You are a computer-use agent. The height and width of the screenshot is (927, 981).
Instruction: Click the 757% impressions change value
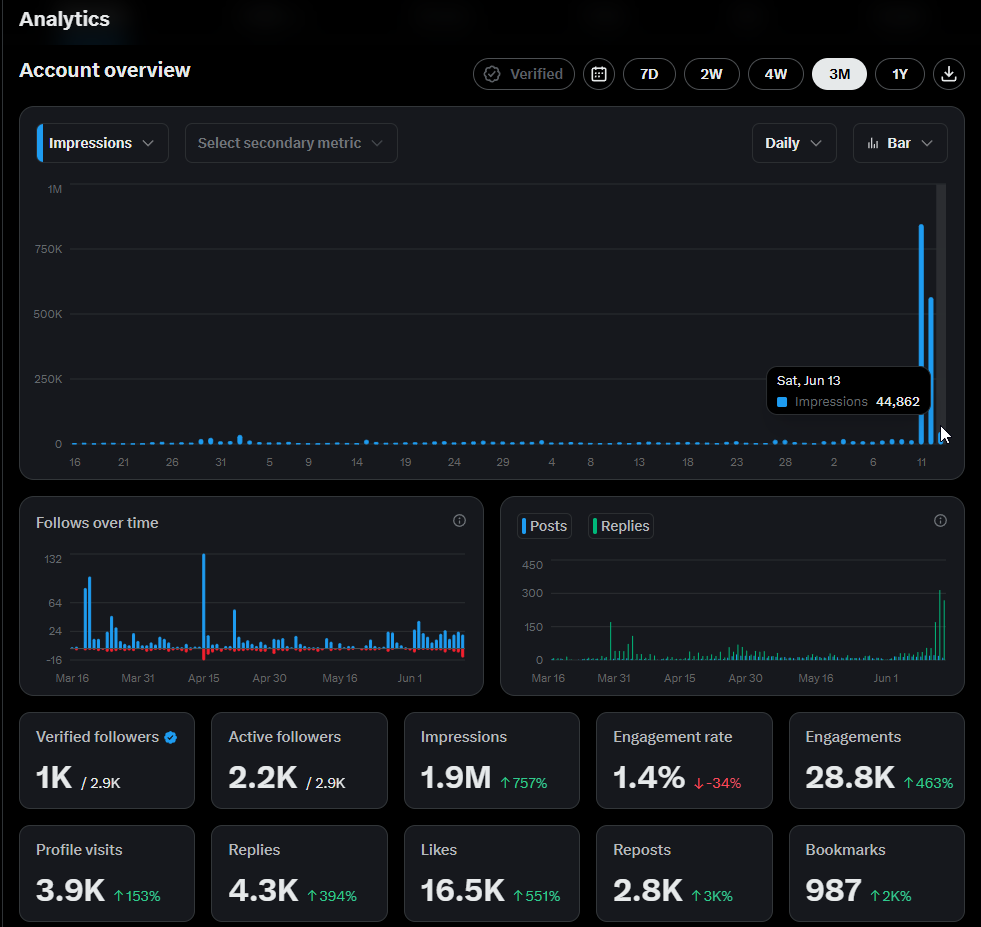pos(524,783)
